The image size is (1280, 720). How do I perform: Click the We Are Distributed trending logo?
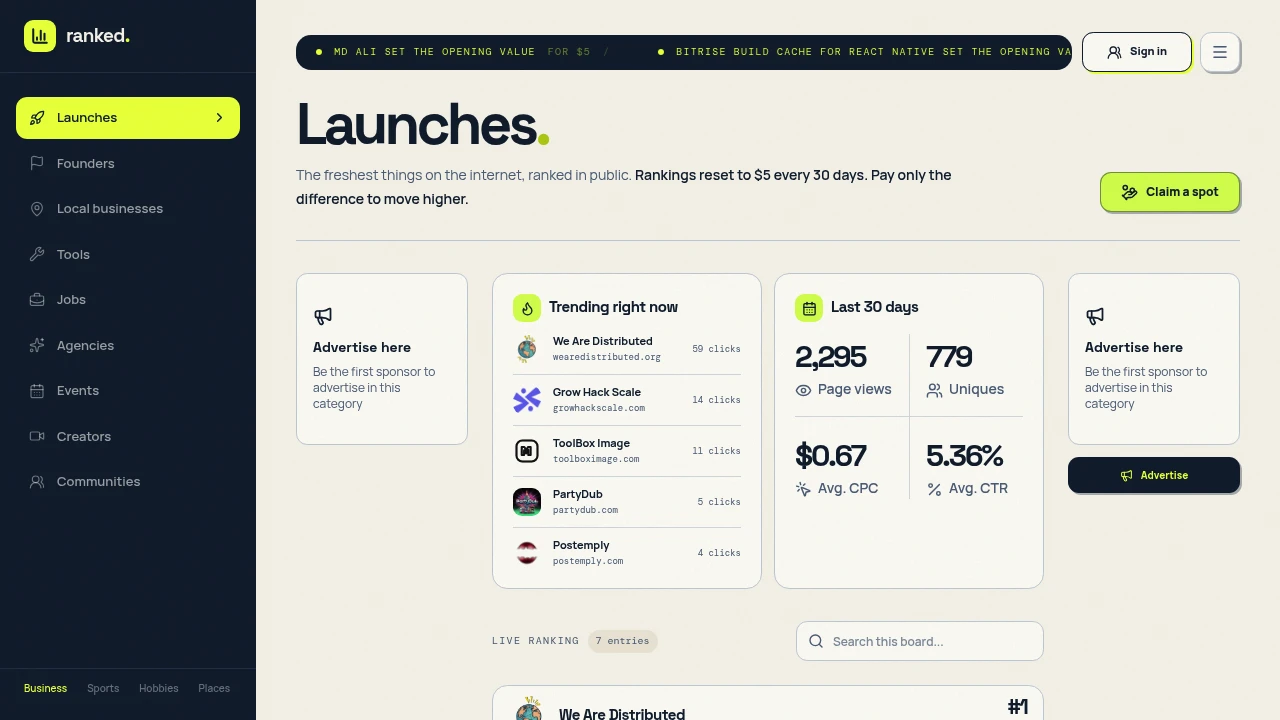[527, 349]
